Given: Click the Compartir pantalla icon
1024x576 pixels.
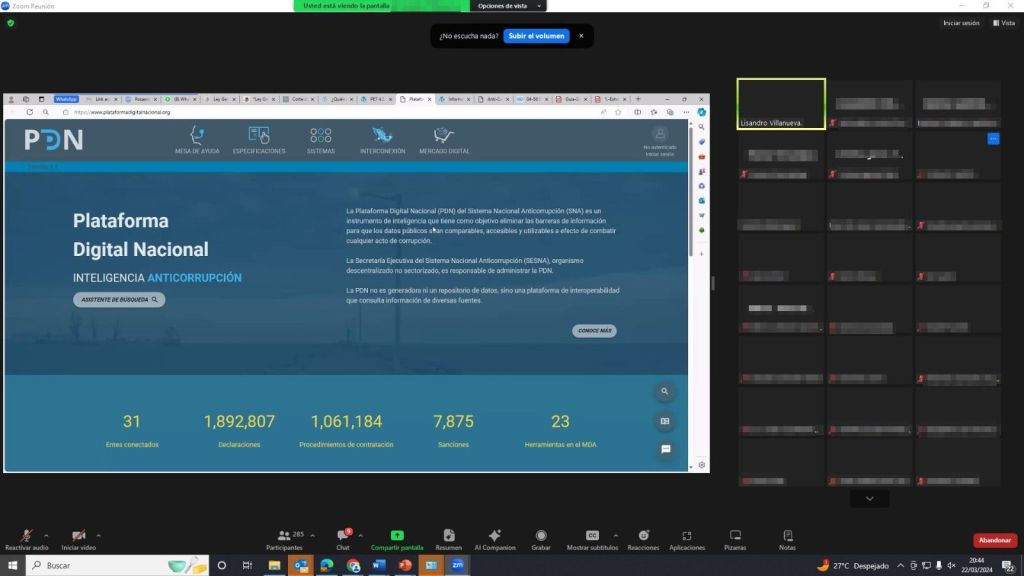Looking at the screenshot, I should 397,536.
